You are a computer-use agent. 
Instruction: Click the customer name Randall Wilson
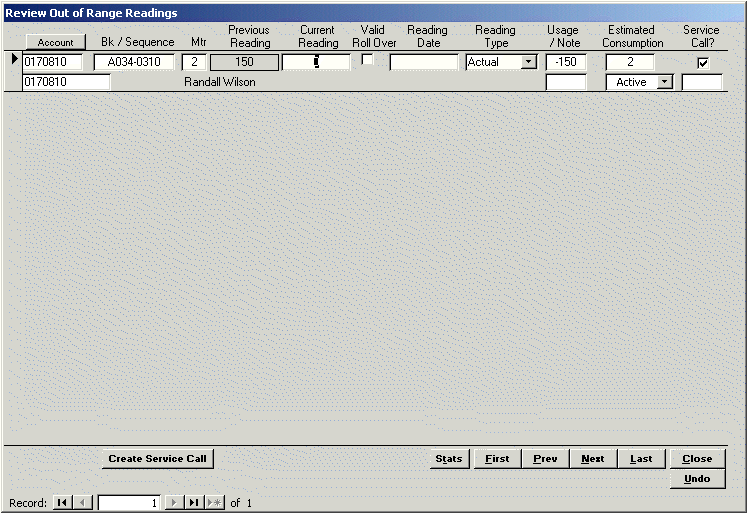point(220,82)
